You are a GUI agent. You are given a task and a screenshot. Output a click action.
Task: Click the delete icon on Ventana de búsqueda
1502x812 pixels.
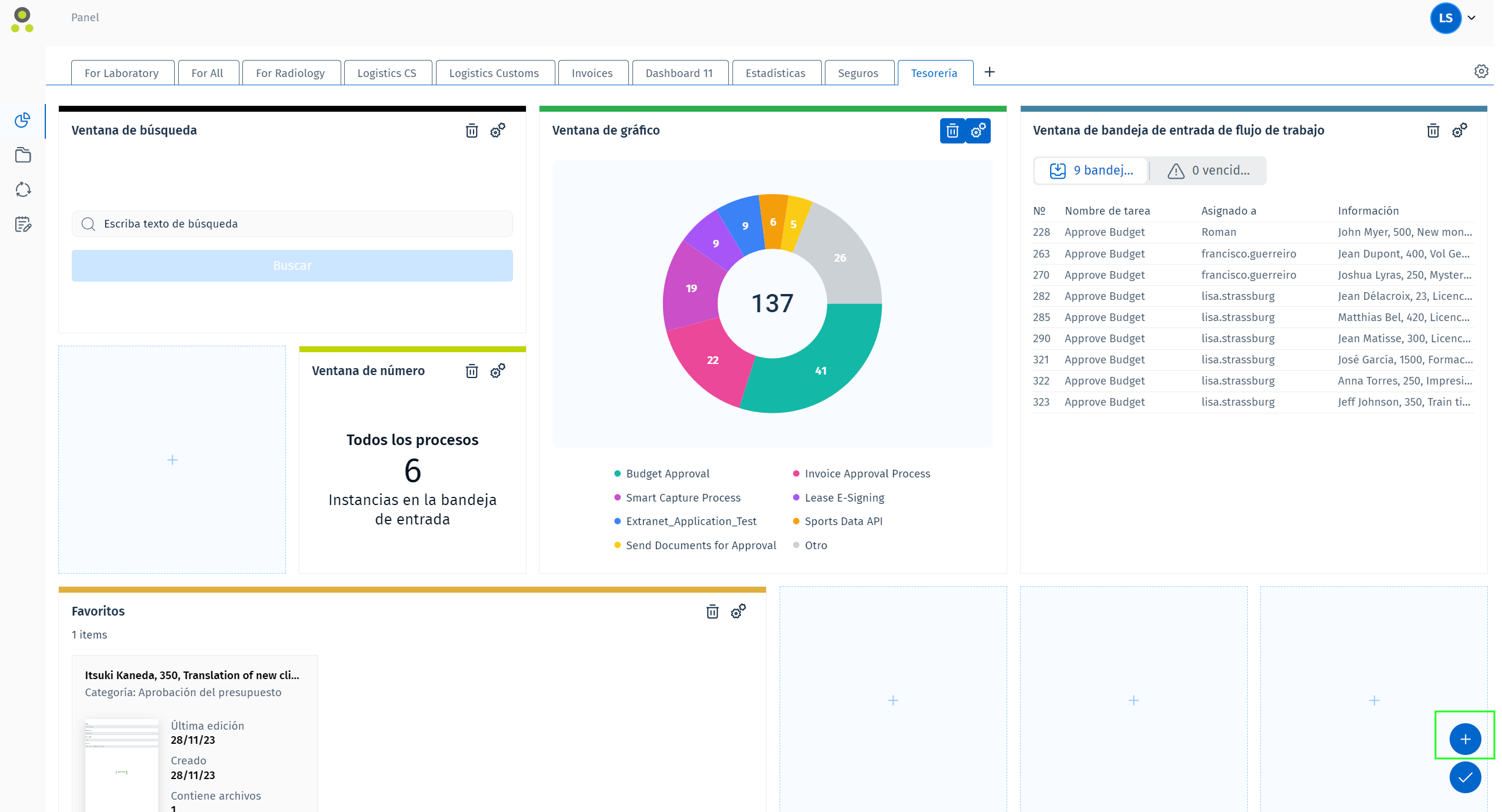(x=471, y=131)
